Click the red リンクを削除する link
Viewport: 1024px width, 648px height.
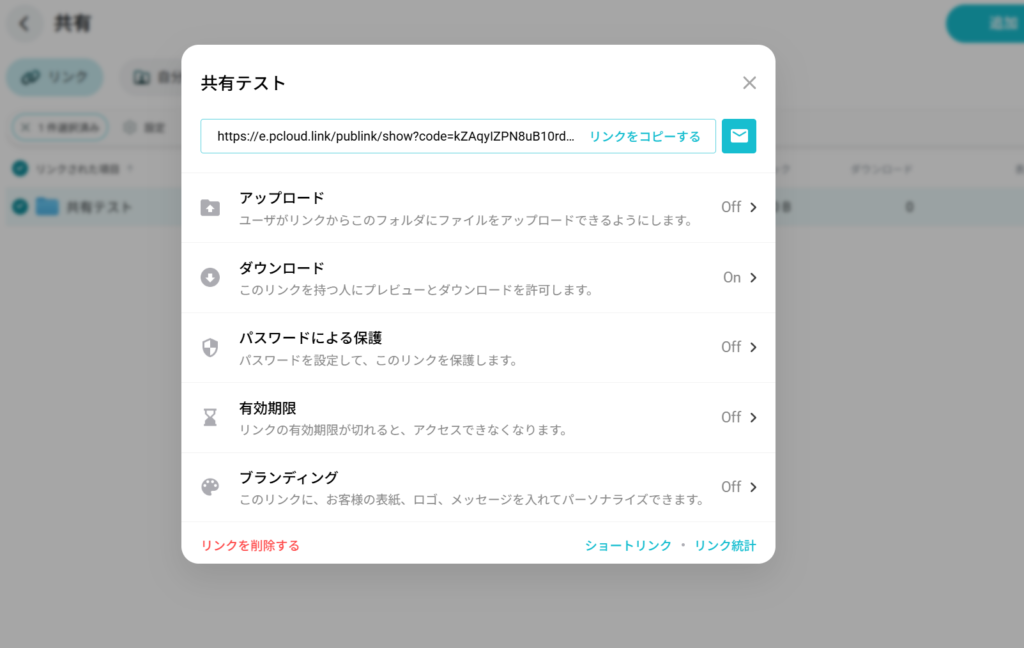coord(250,545)
